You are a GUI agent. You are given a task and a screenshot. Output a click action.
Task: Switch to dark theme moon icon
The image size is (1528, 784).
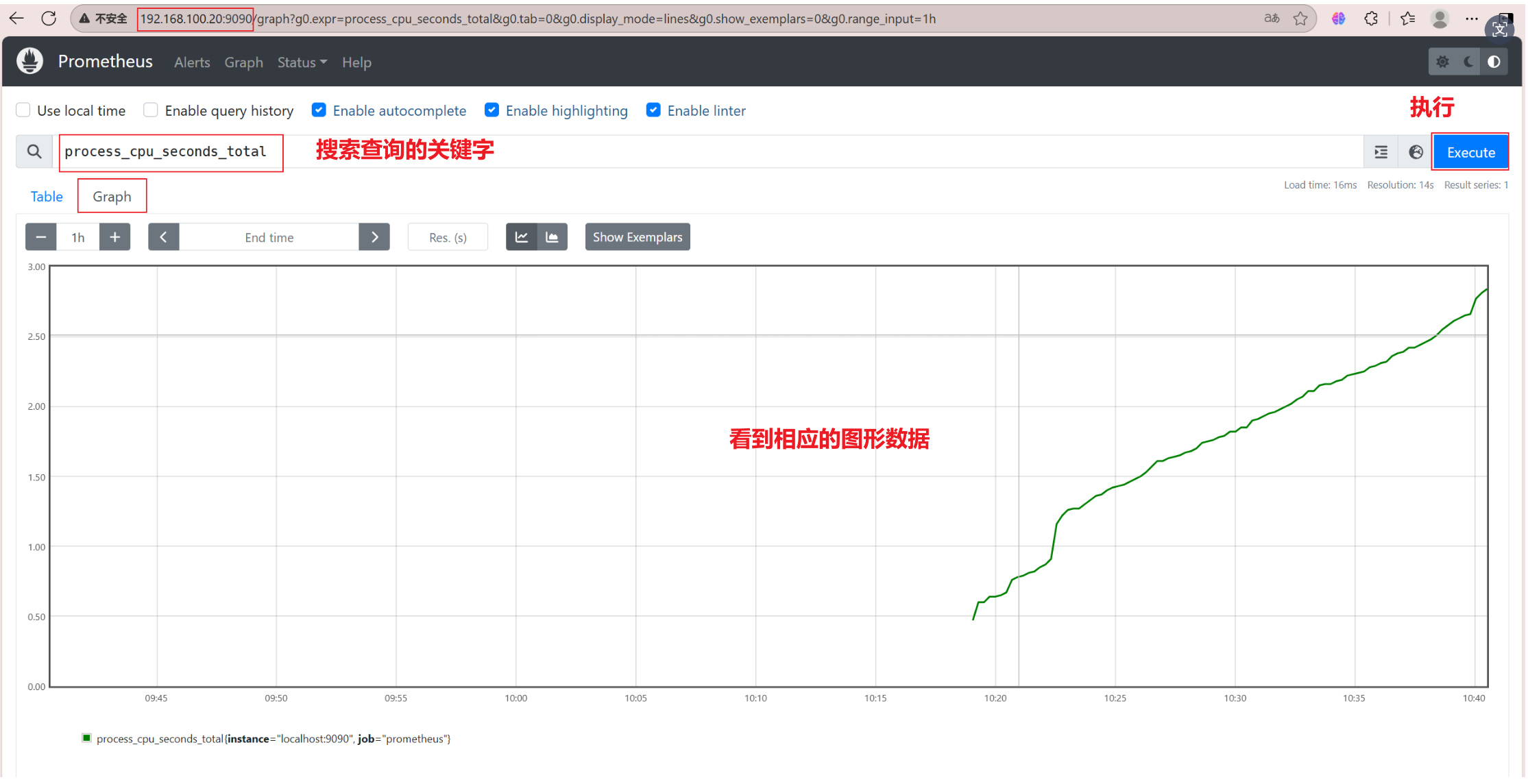click(1468, 62)
